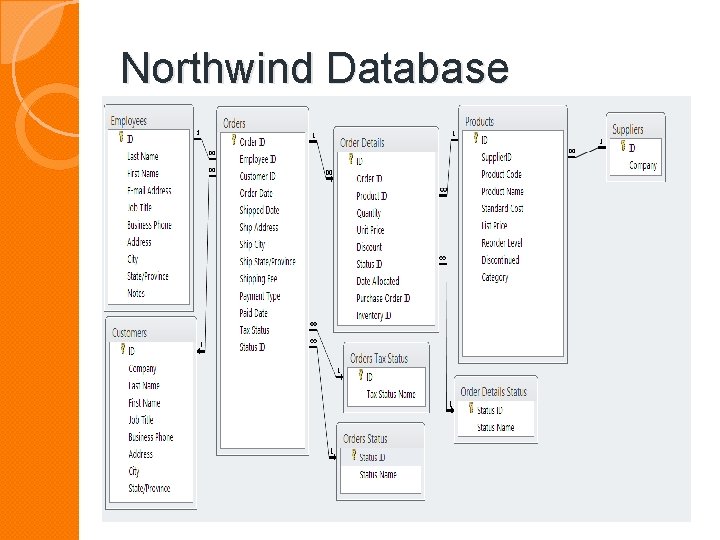
Task: Select Last Name field in Employees table
Action: pyautogui.click(x=142, y=157)
